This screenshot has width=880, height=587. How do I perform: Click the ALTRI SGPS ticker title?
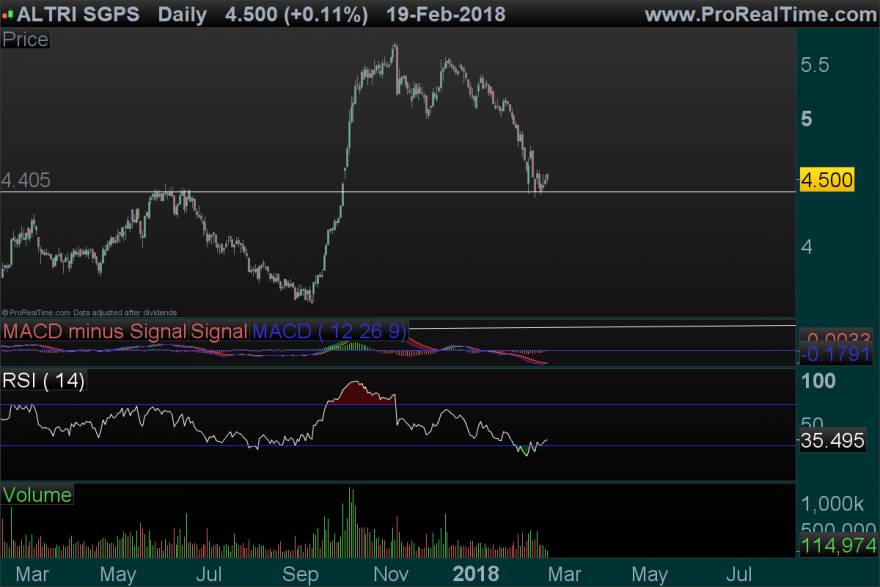(x=78, y=13)
